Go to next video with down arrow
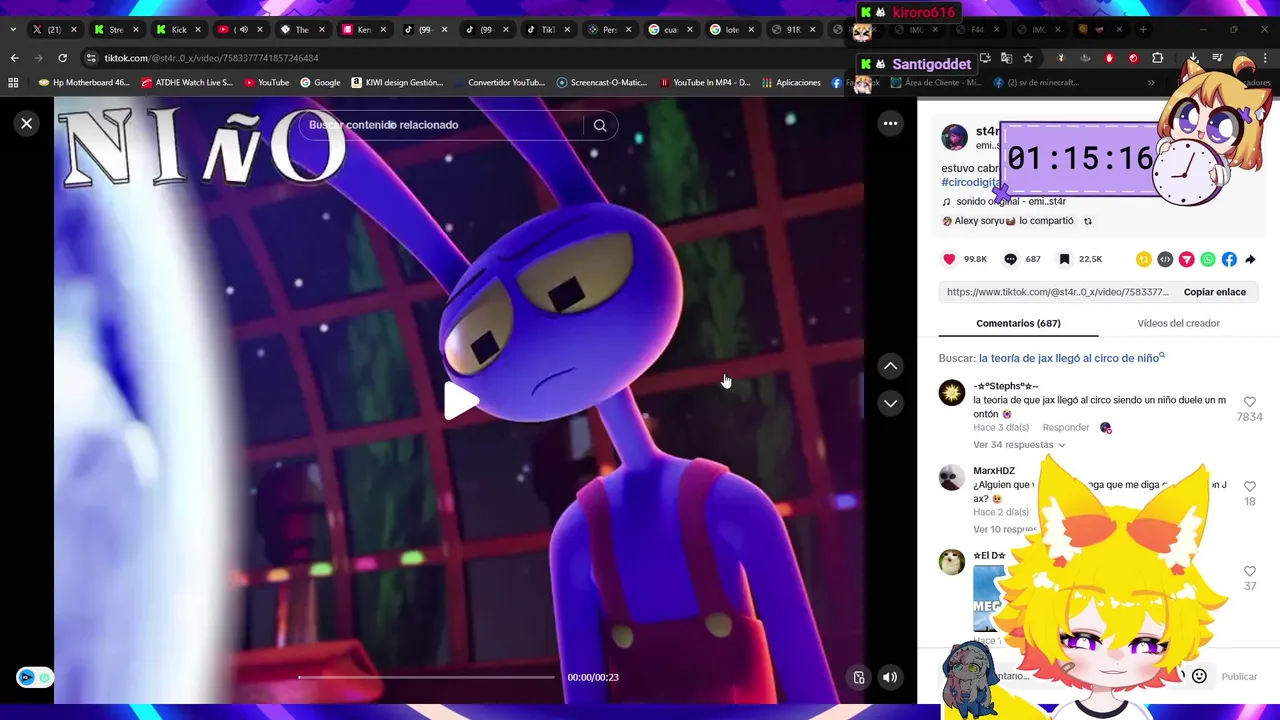Screen dimensions: 1280x720 click(x=890, y=403)
